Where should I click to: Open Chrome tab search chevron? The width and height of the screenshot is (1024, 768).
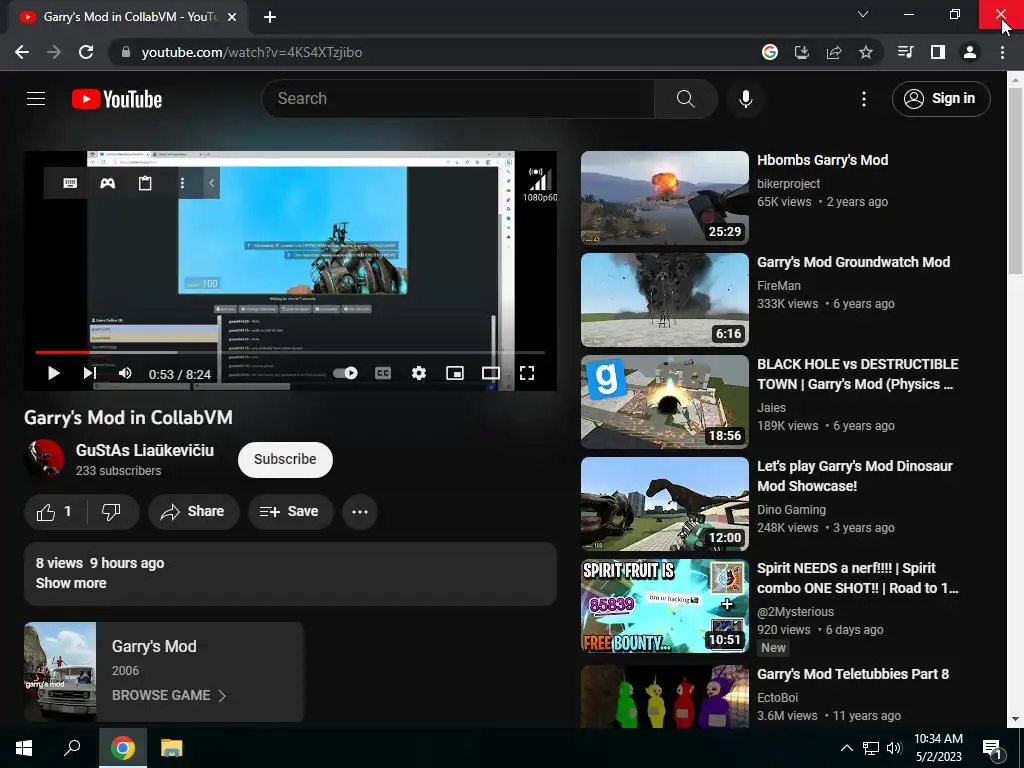pos(863,14)
